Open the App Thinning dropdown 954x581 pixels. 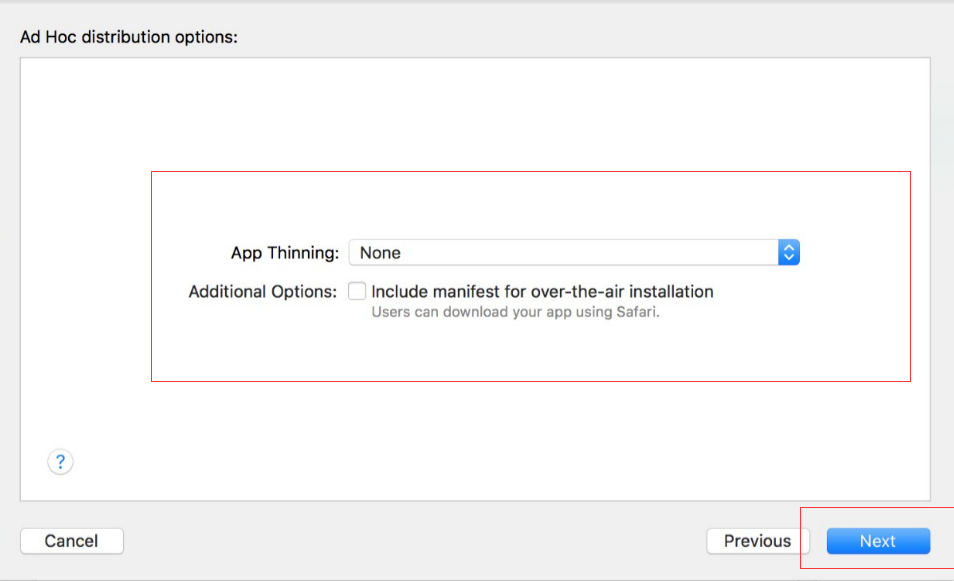[x=574, y=253]
